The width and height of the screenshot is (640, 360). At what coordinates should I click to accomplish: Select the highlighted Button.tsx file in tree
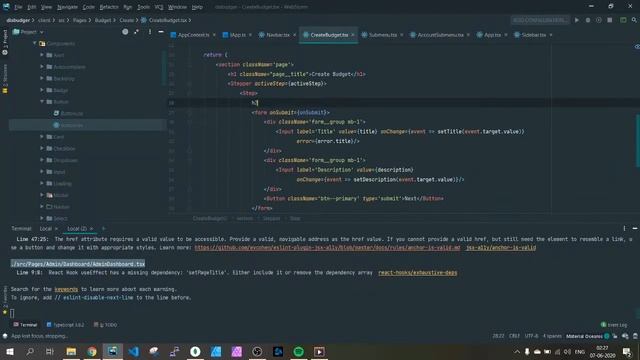(x=68, y=125)
